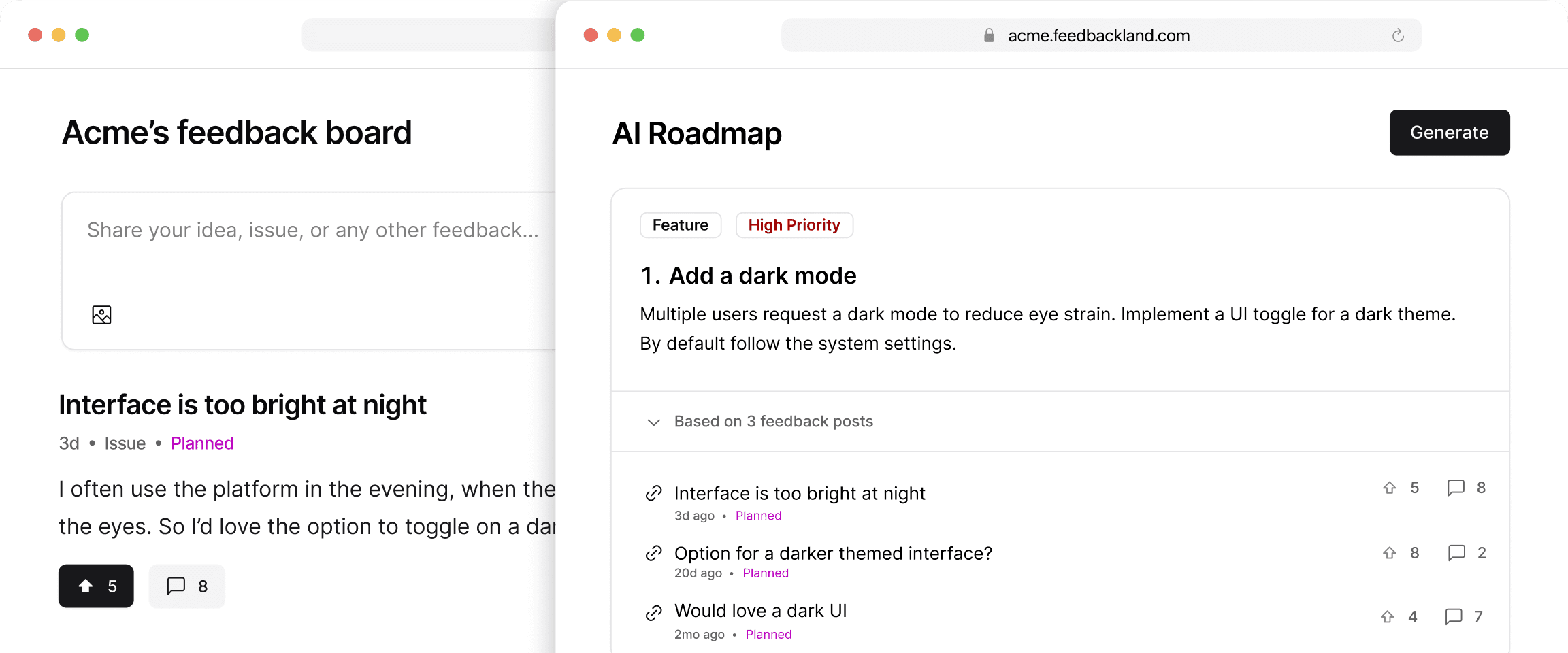This screenshot has height=653, width=1568.
Task: Click the image attachment icon in the feedback composer
Action: click(x=101, y=314)
